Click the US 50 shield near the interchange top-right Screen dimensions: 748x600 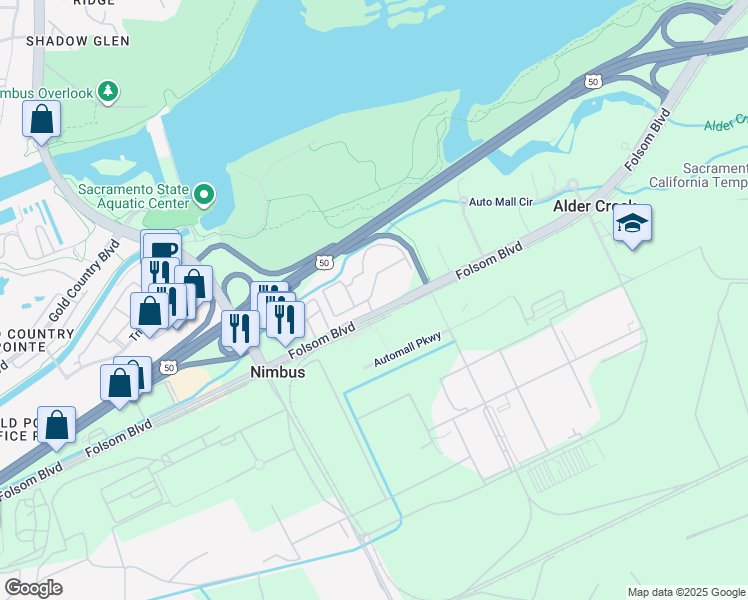point(593,82)
